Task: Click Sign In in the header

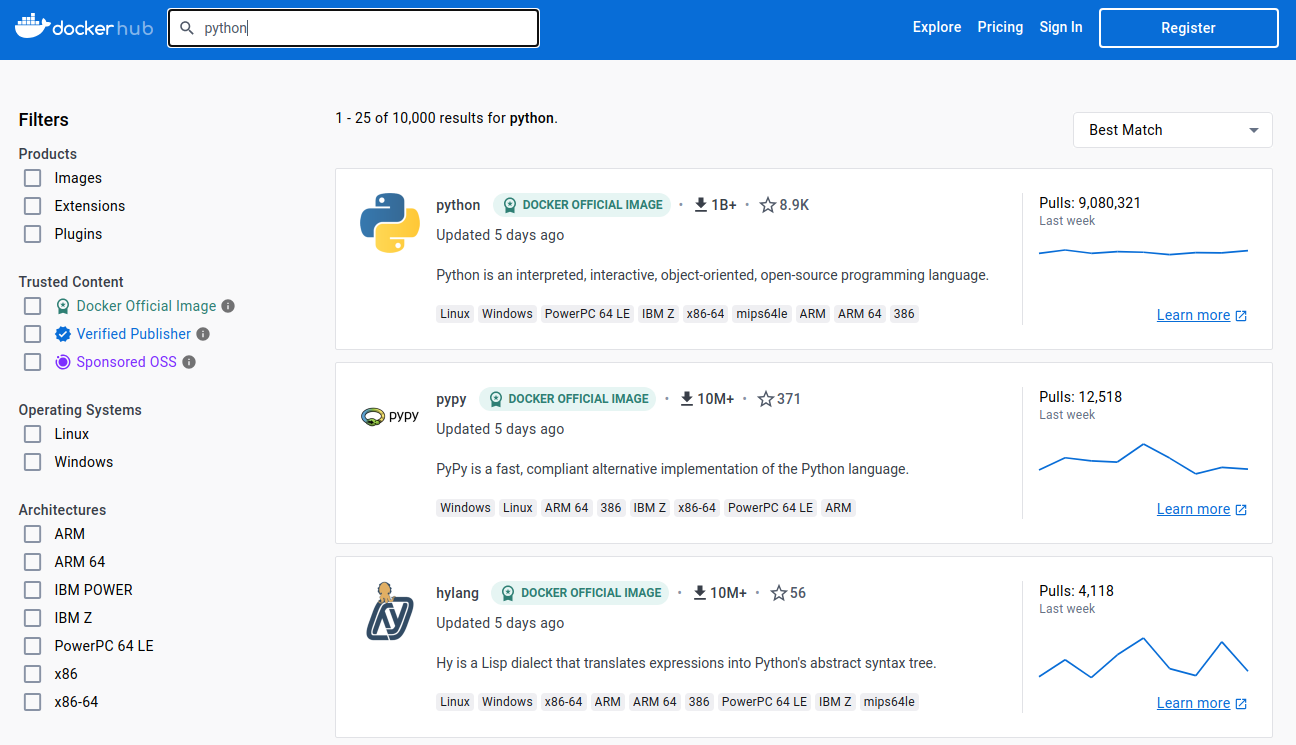Action: [1061, 27]
